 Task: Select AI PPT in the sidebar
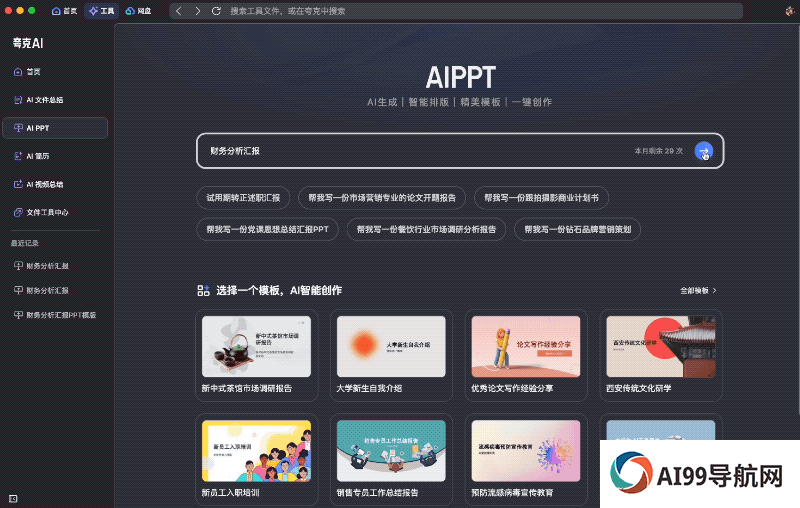click(55, 128)
